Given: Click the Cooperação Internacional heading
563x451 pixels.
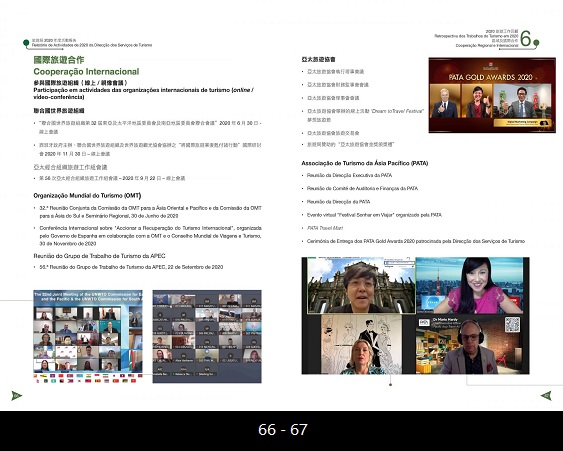Looking at the screenshot, I should click(86, 71).
